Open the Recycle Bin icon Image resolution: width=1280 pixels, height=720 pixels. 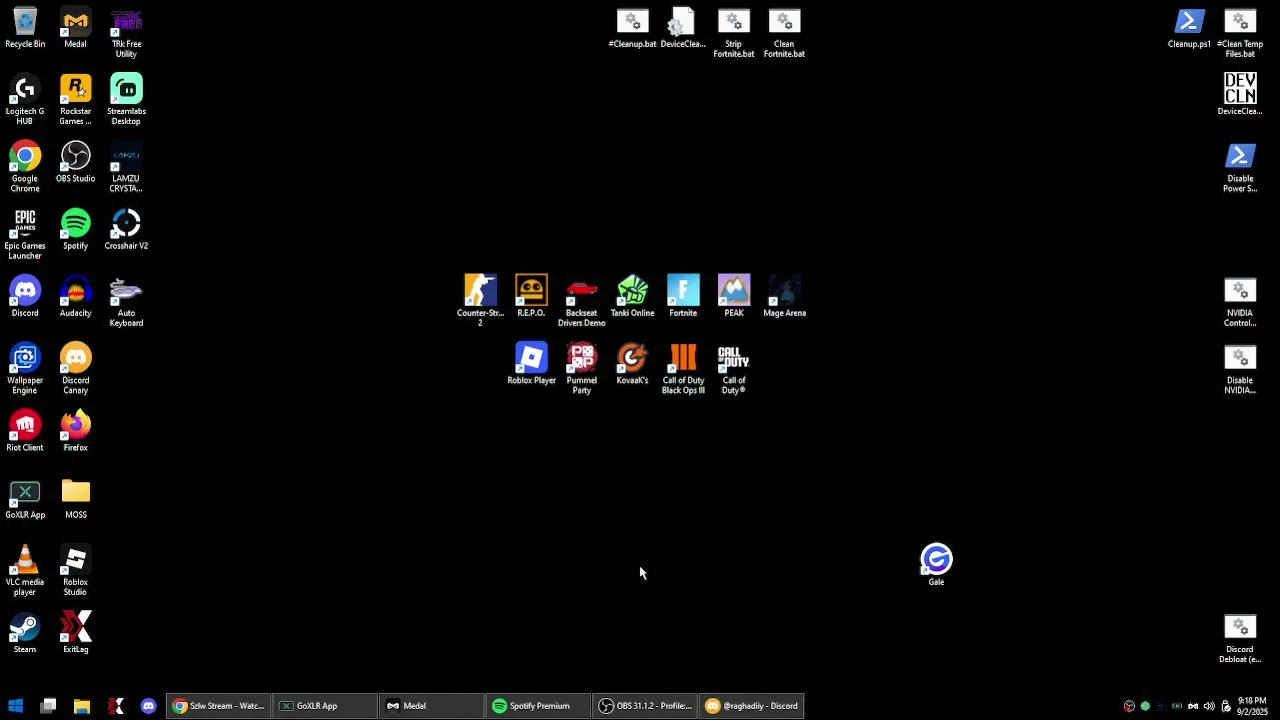pyautogui.click(x=25, y=28)
